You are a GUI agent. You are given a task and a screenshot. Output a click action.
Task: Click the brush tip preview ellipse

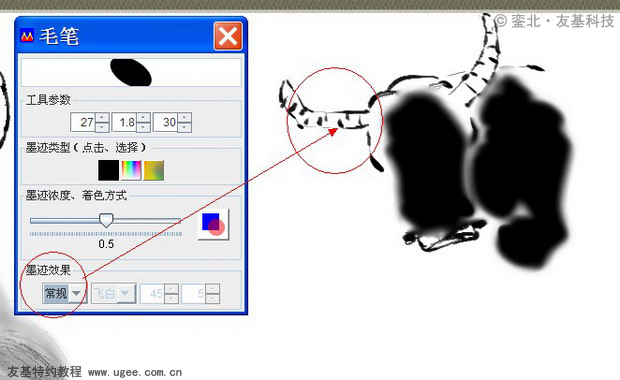click(131, 72)
